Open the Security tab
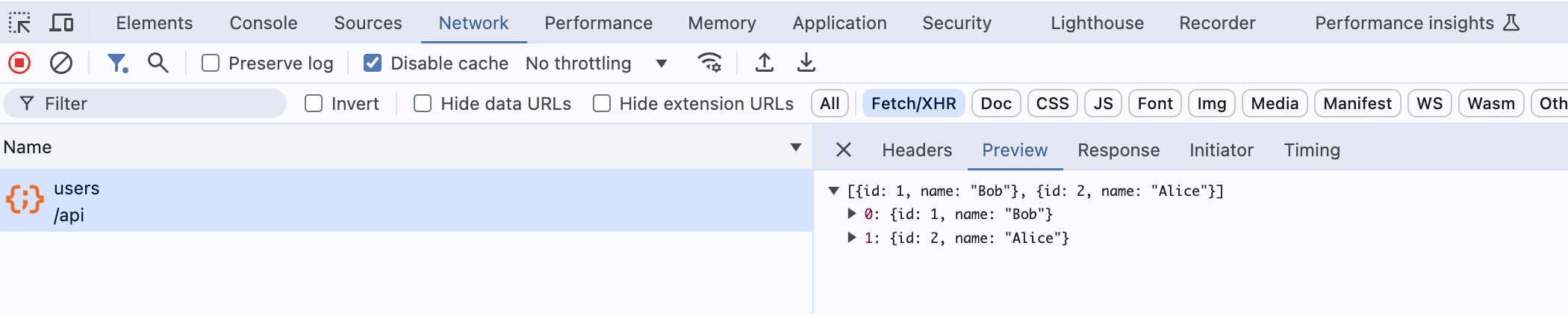Screen dimensions: 1568x314 (x=957, y=23)
